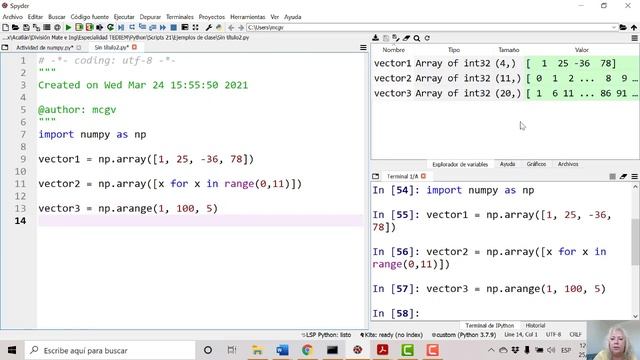Open the Archivo menu
Image resolution: width=640 pixels, height=360 pixels.
pyautogui.click(x=13, y=17)
